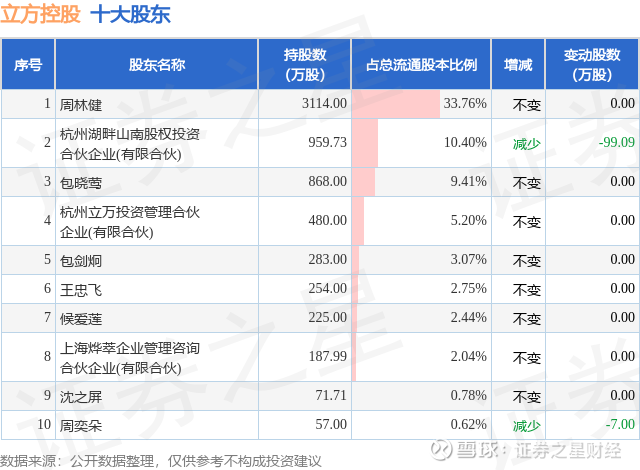Click the -99.09 change value
The width and height of the screenshot is (640, 470).
tap(614, 143)
